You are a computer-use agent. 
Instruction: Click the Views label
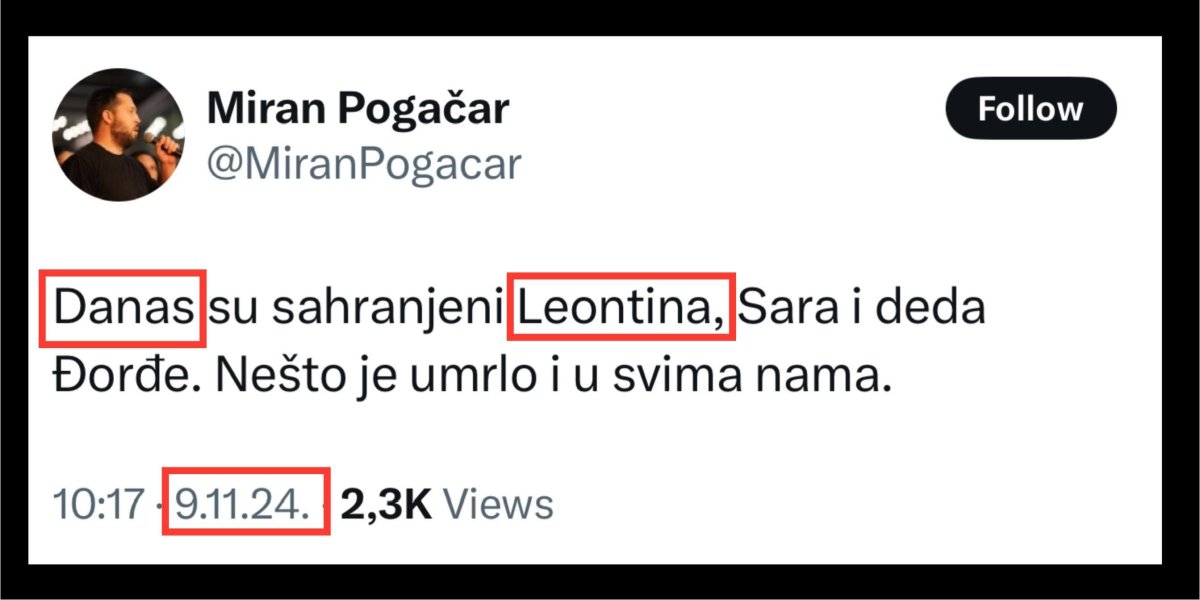click(498, 505)
